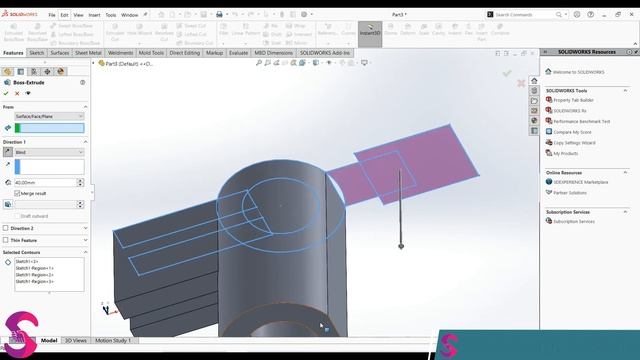The width and height of the screenshot is (640, 360).
Task: Click the Help question mark icon in title bar
Action: [590, 14]
